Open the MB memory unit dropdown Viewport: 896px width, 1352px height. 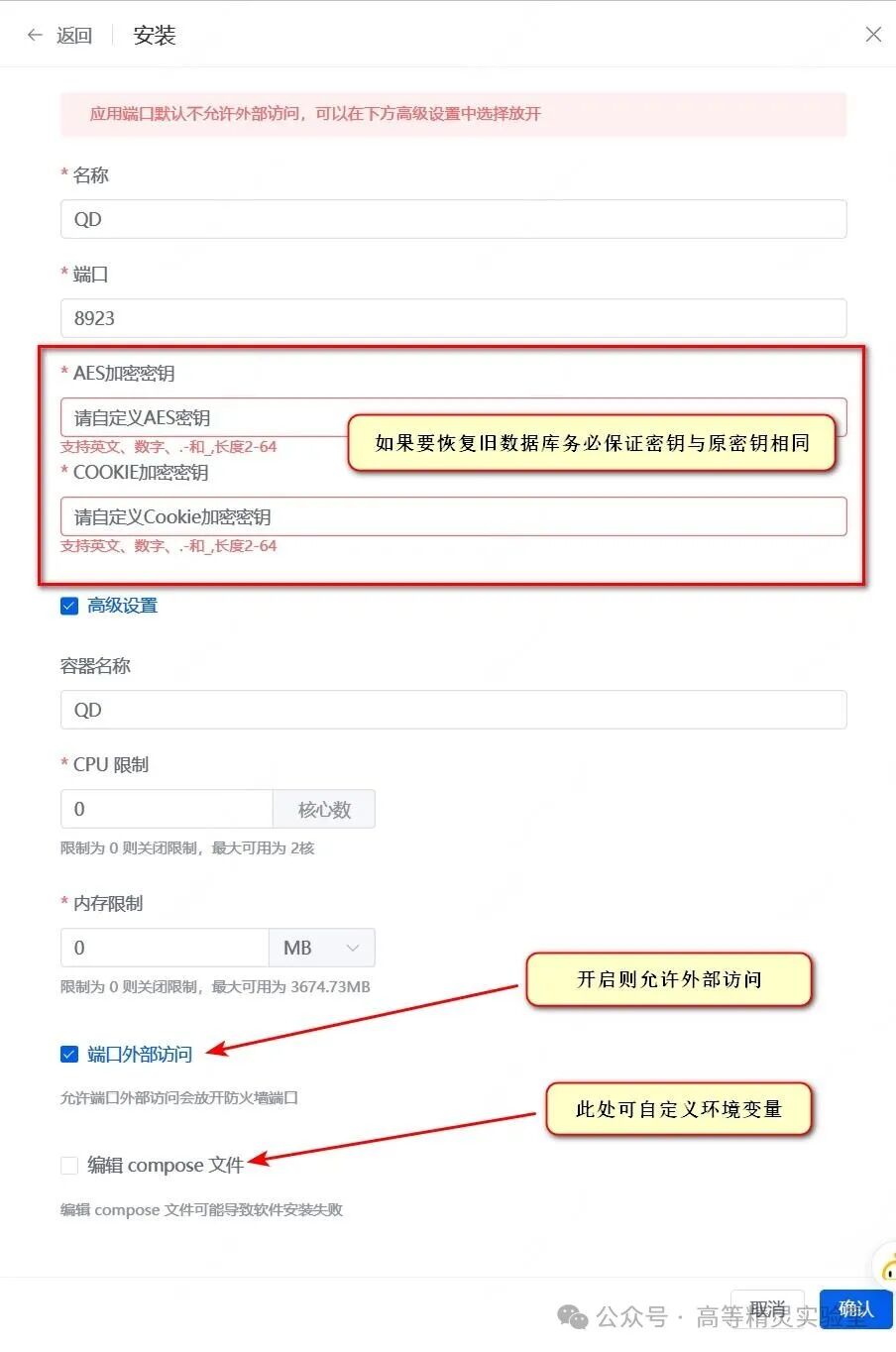click(x=322, y=948)
